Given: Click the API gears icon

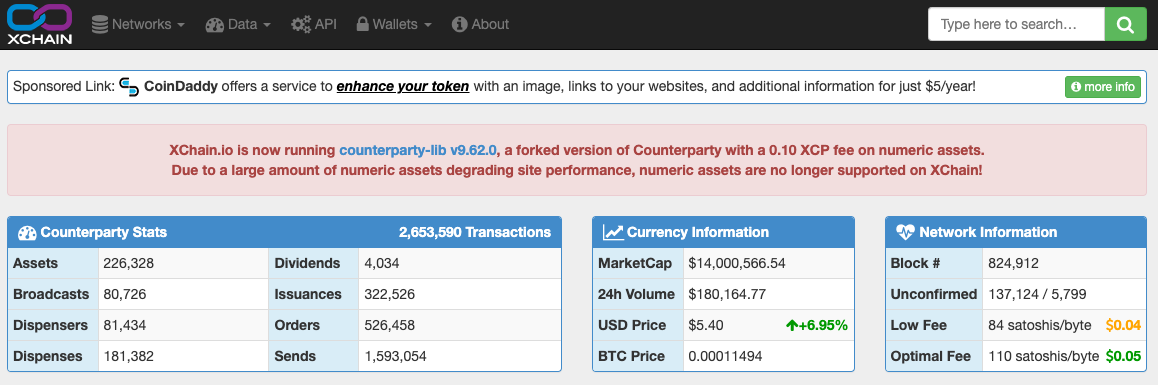Looking at the screenshot, I should coord(301,24).
